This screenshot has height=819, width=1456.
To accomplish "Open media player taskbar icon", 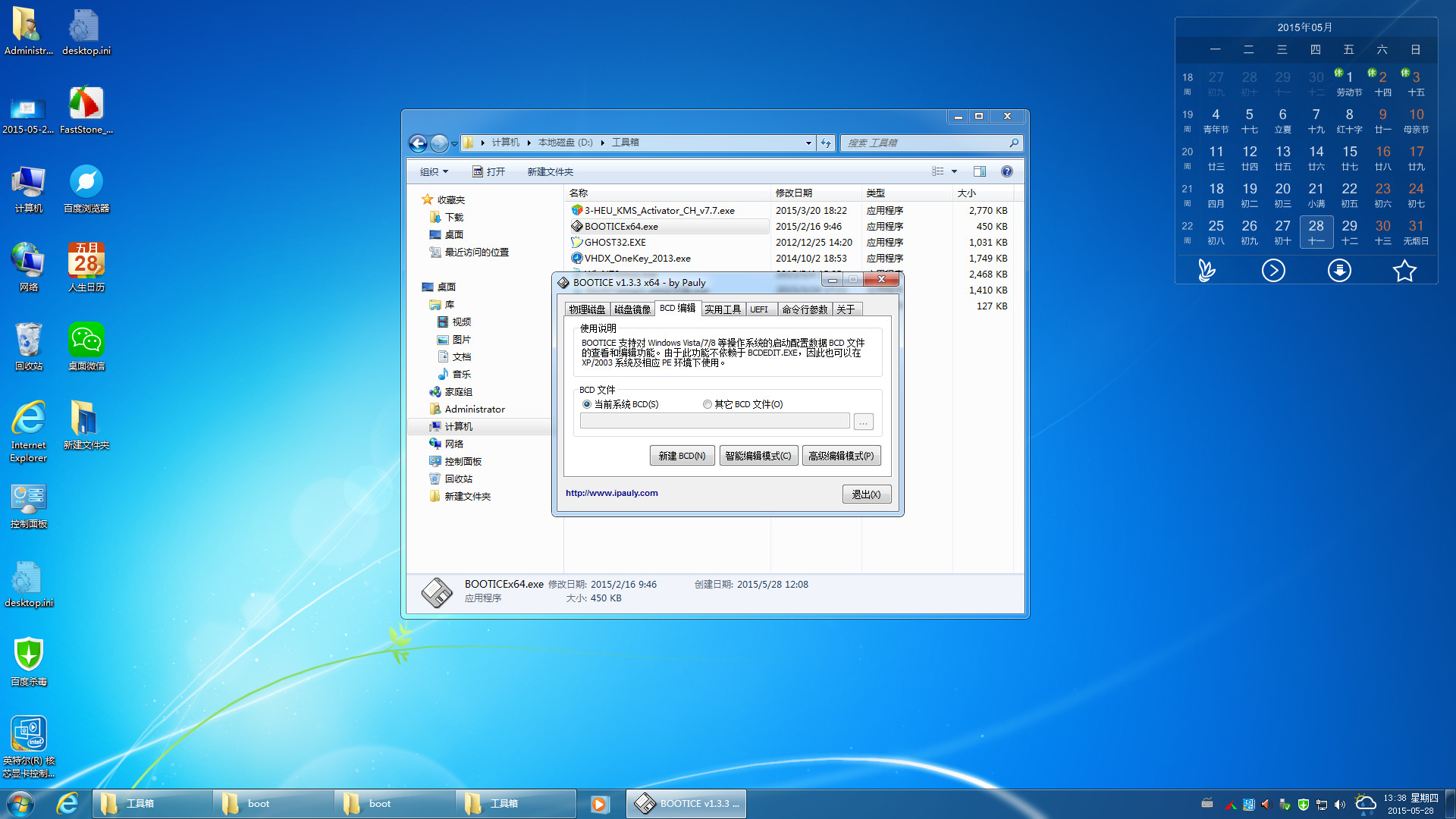I will (599, 804).
